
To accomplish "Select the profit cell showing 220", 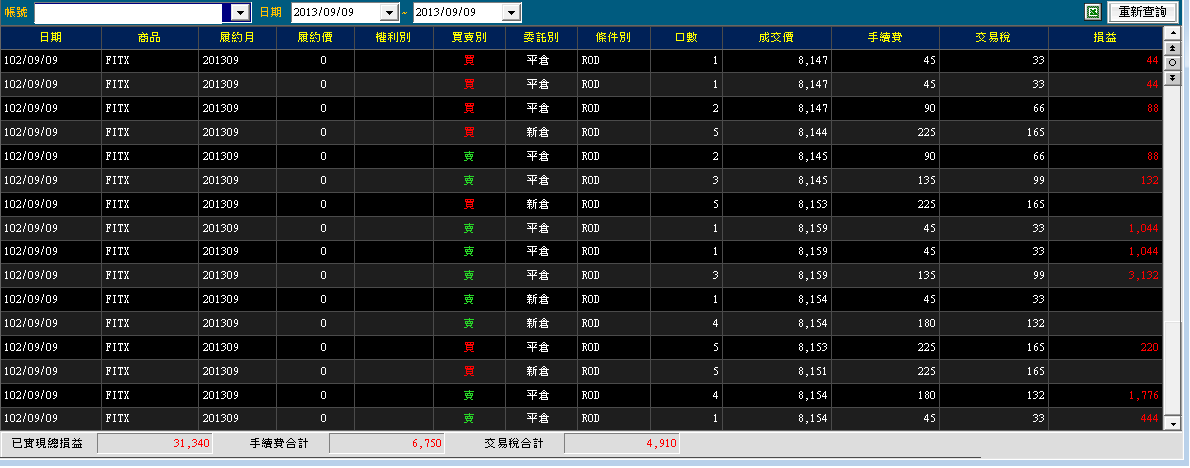I will 1105,347.
